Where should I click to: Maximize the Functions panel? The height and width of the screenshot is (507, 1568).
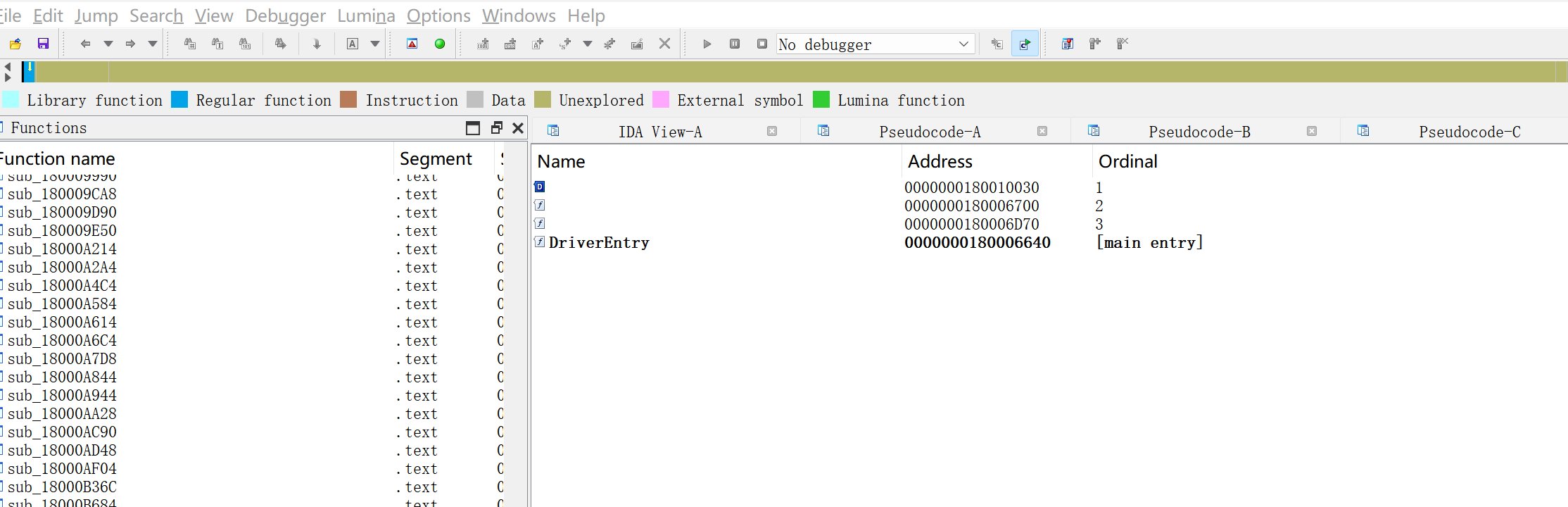click(473, 127)
